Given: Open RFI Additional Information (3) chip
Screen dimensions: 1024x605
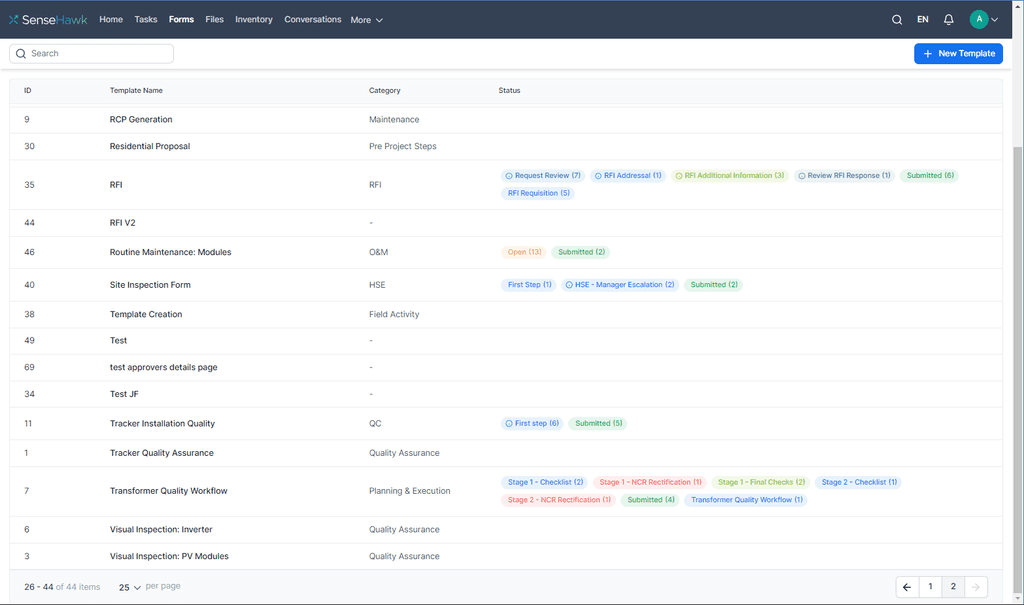Looking at the screenshot, I should coord(729,176).
